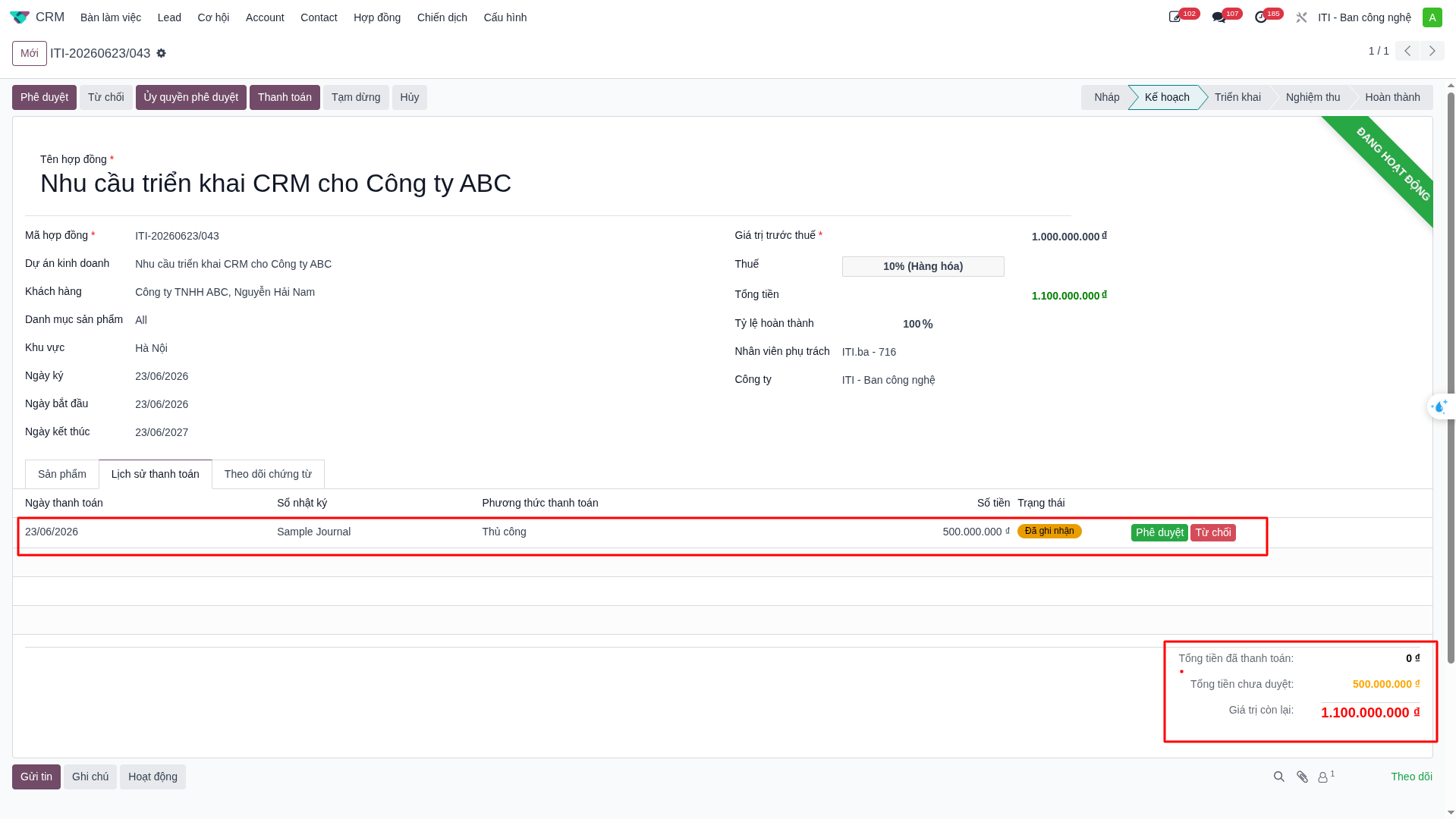This screenshot has width=1456, height=819.
Task: Set contract stage to Nghiệm thu
Action: point(1313,97)
